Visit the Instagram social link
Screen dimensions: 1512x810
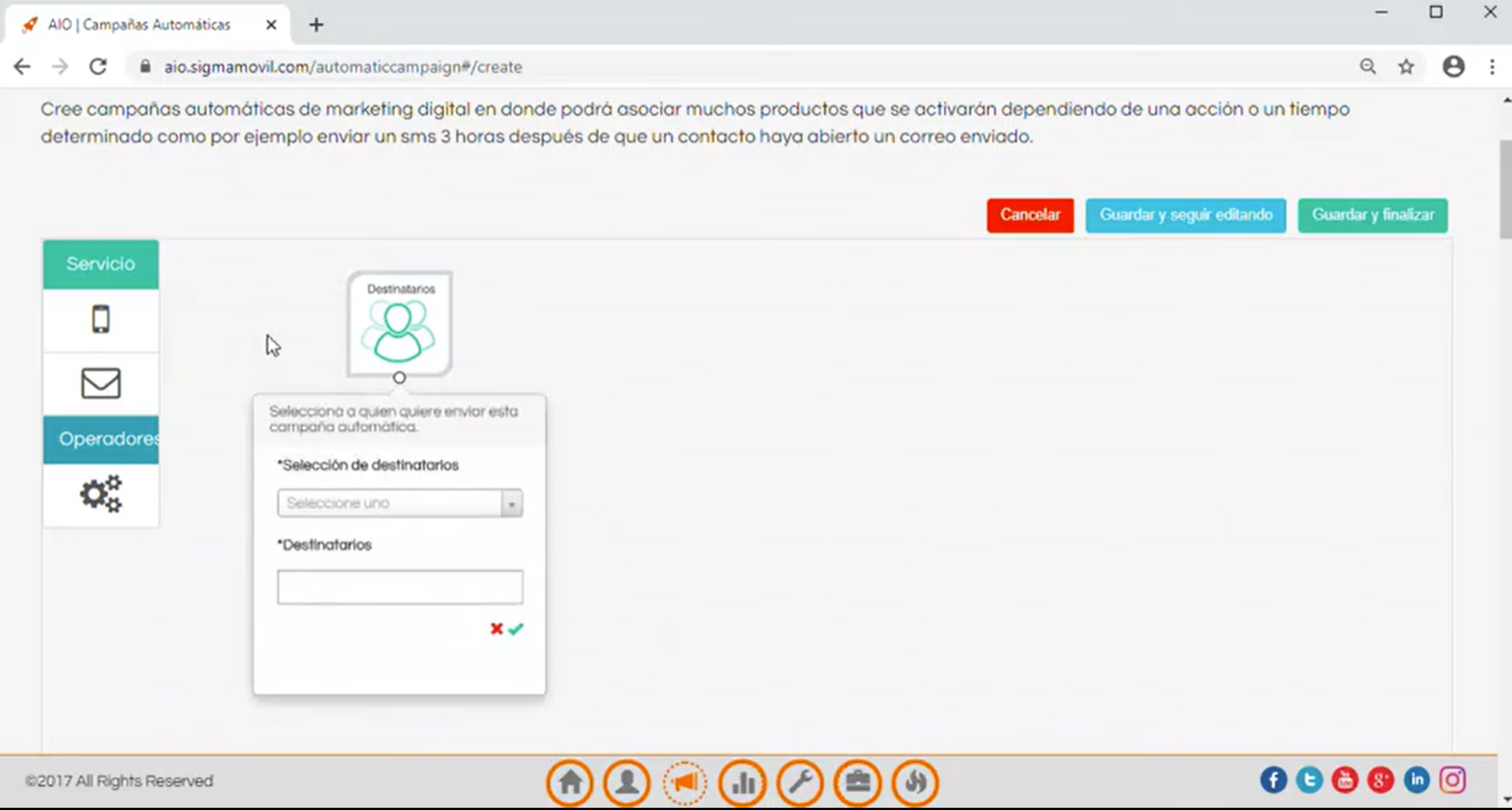pos(1452,780)
